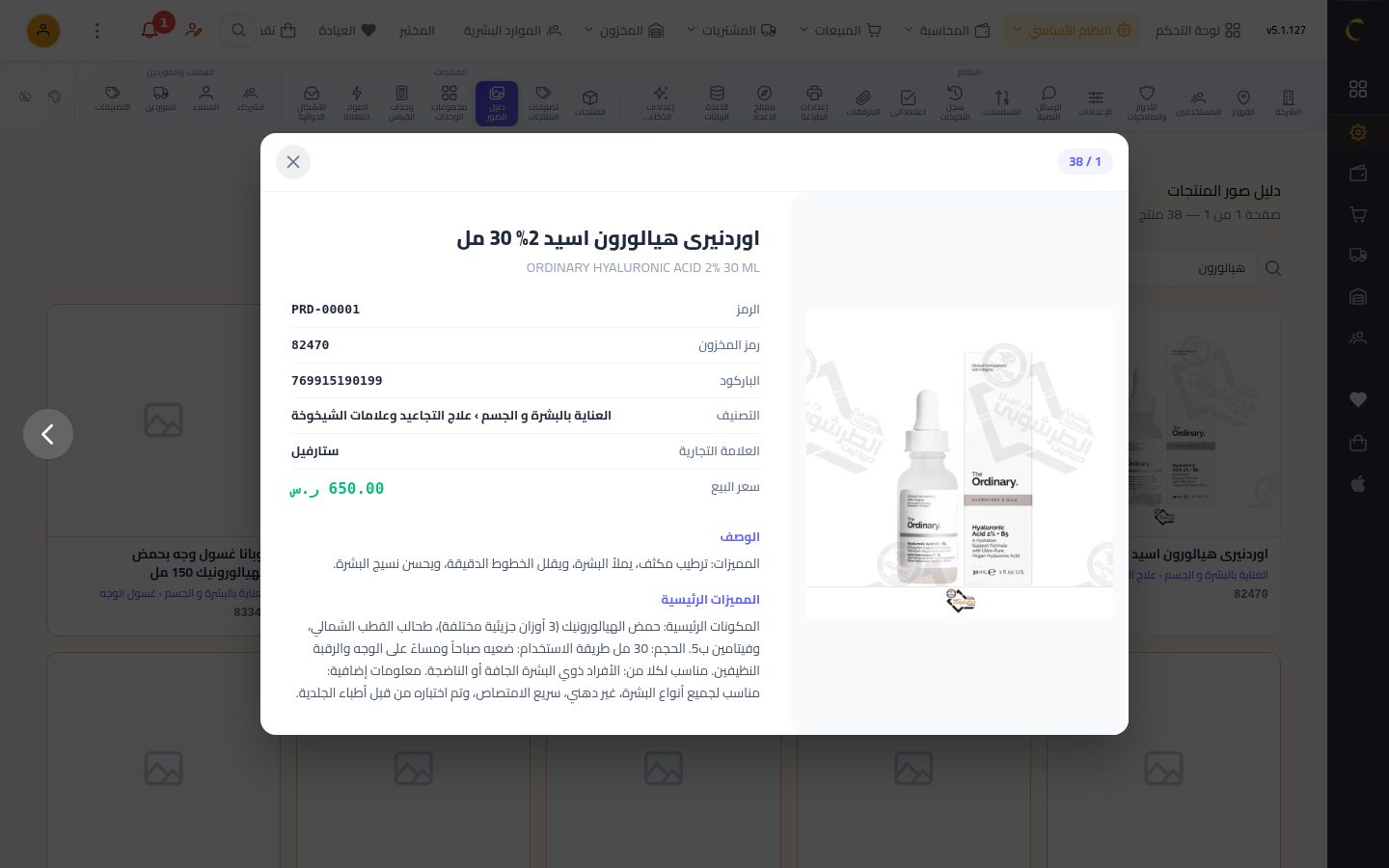Open المختبر (Lab) menu item

(x=417, y=30)
